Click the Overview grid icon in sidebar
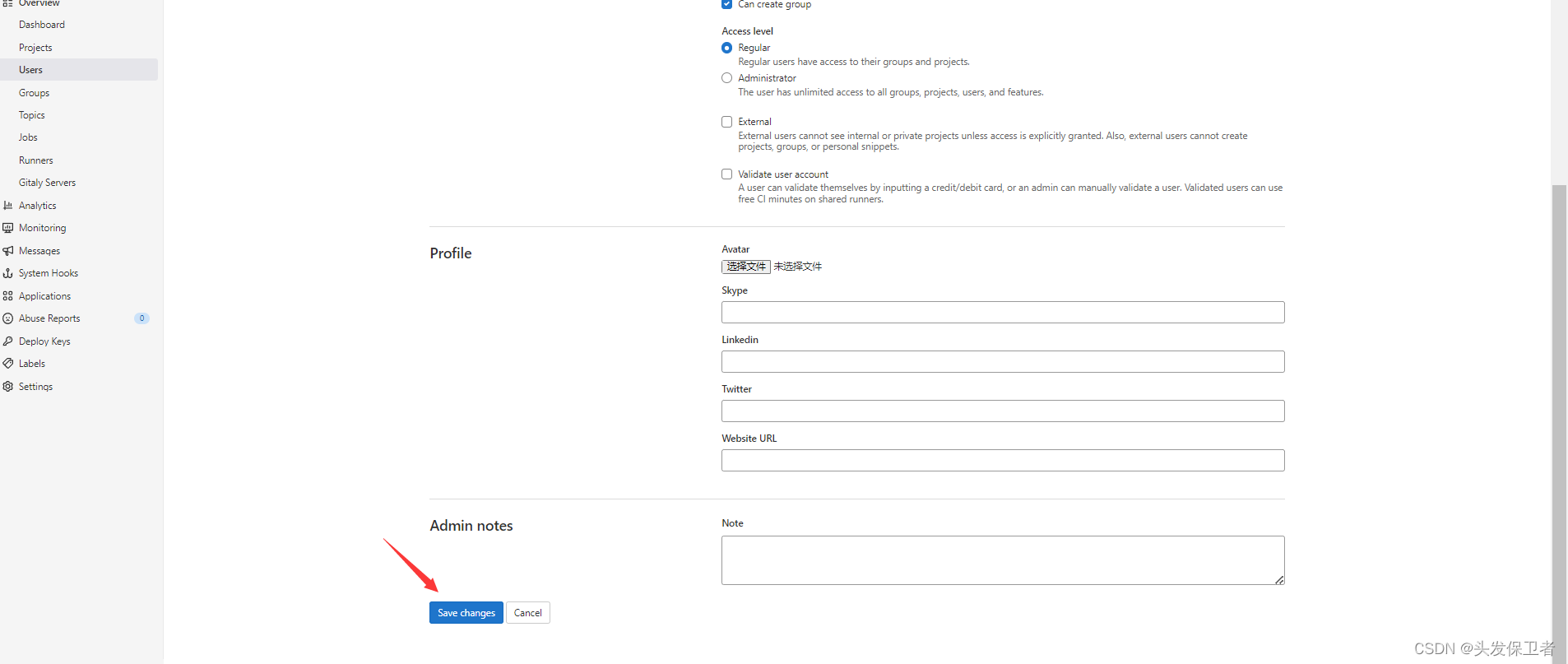 [x=7, y=3]
